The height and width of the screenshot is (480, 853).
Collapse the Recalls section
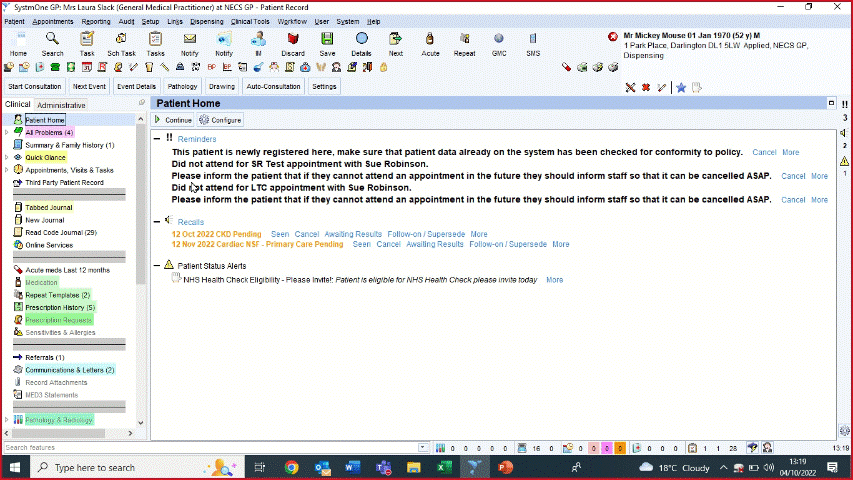tap(157, 222)
